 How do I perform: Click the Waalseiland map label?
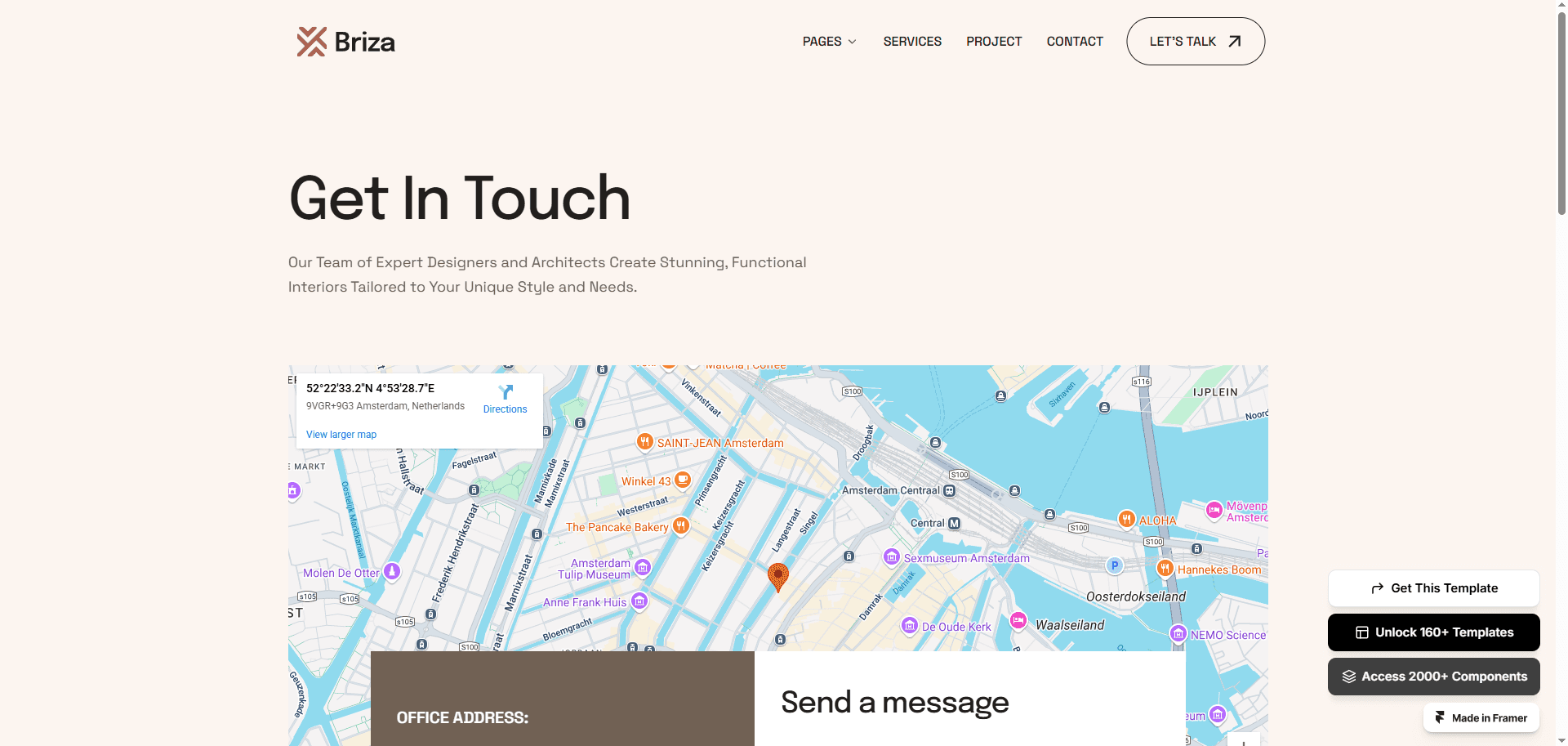coord(1070,625)
